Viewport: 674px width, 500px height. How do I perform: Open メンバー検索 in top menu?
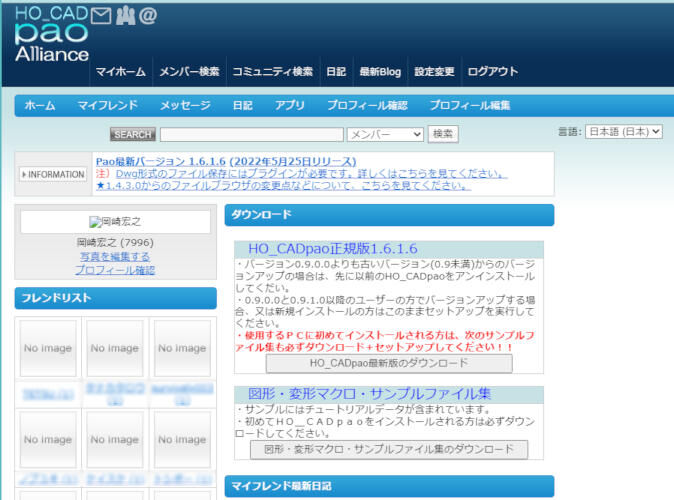(190, 71)
